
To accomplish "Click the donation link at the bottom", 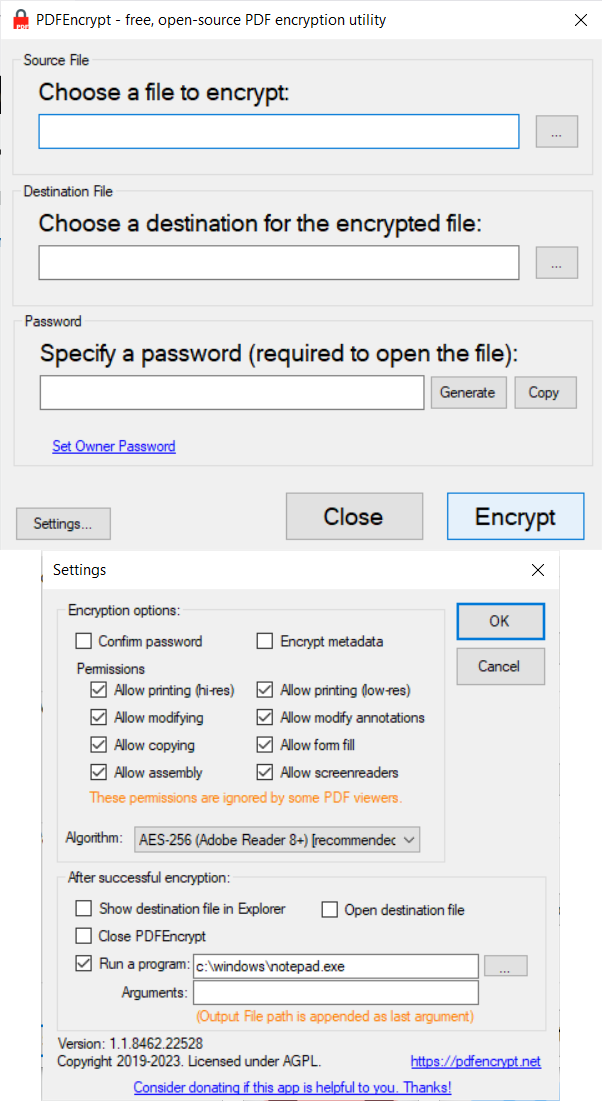I will [x=291, y=1087].
